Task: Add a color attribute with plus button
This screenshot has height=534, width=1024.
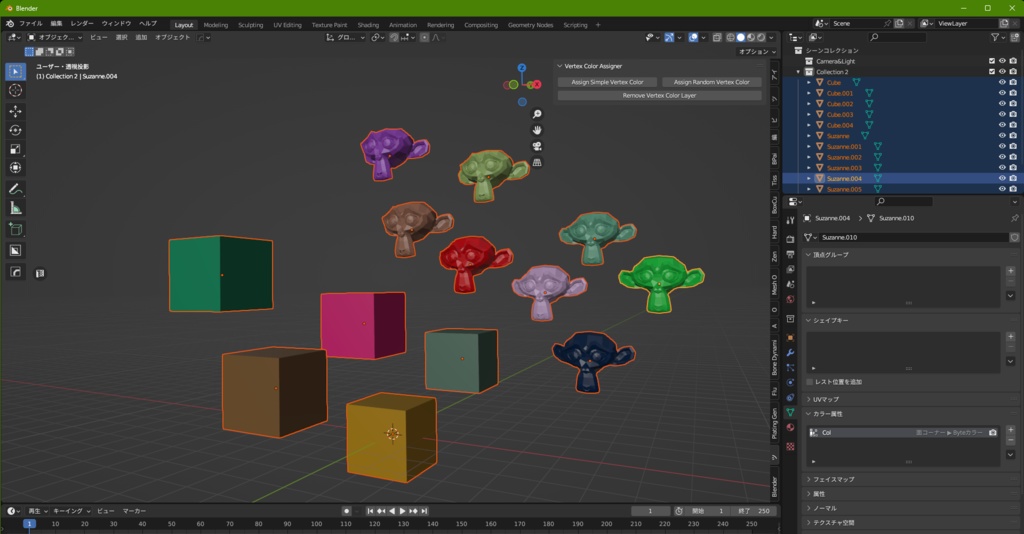Action: coord(1010,430)
